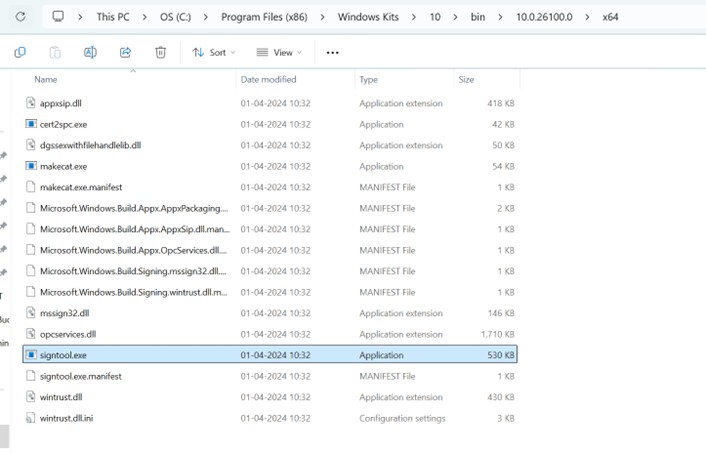Select the opcservices.dll file name
This screenshot has height=453, width=706.
(68, 334)
